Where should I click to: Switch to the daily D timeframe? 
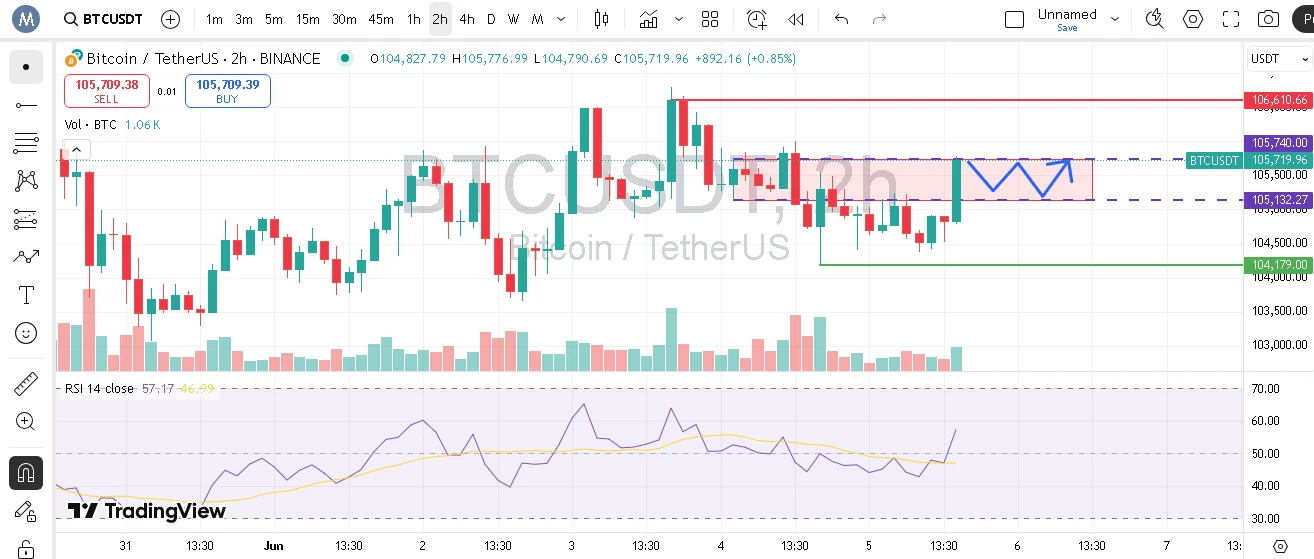click(x=491, y=19)
